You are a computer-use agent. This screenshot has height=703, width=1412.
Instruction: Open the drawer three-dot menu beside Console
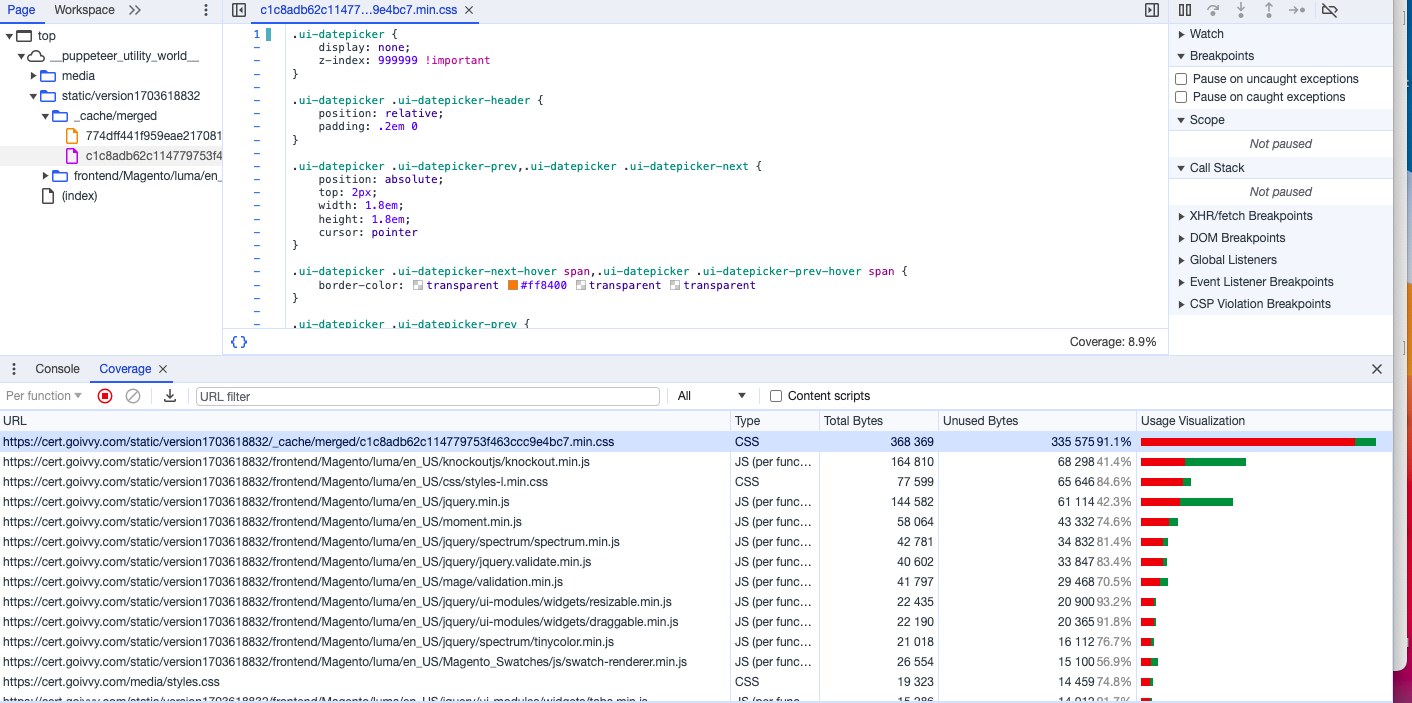[14, 369]
